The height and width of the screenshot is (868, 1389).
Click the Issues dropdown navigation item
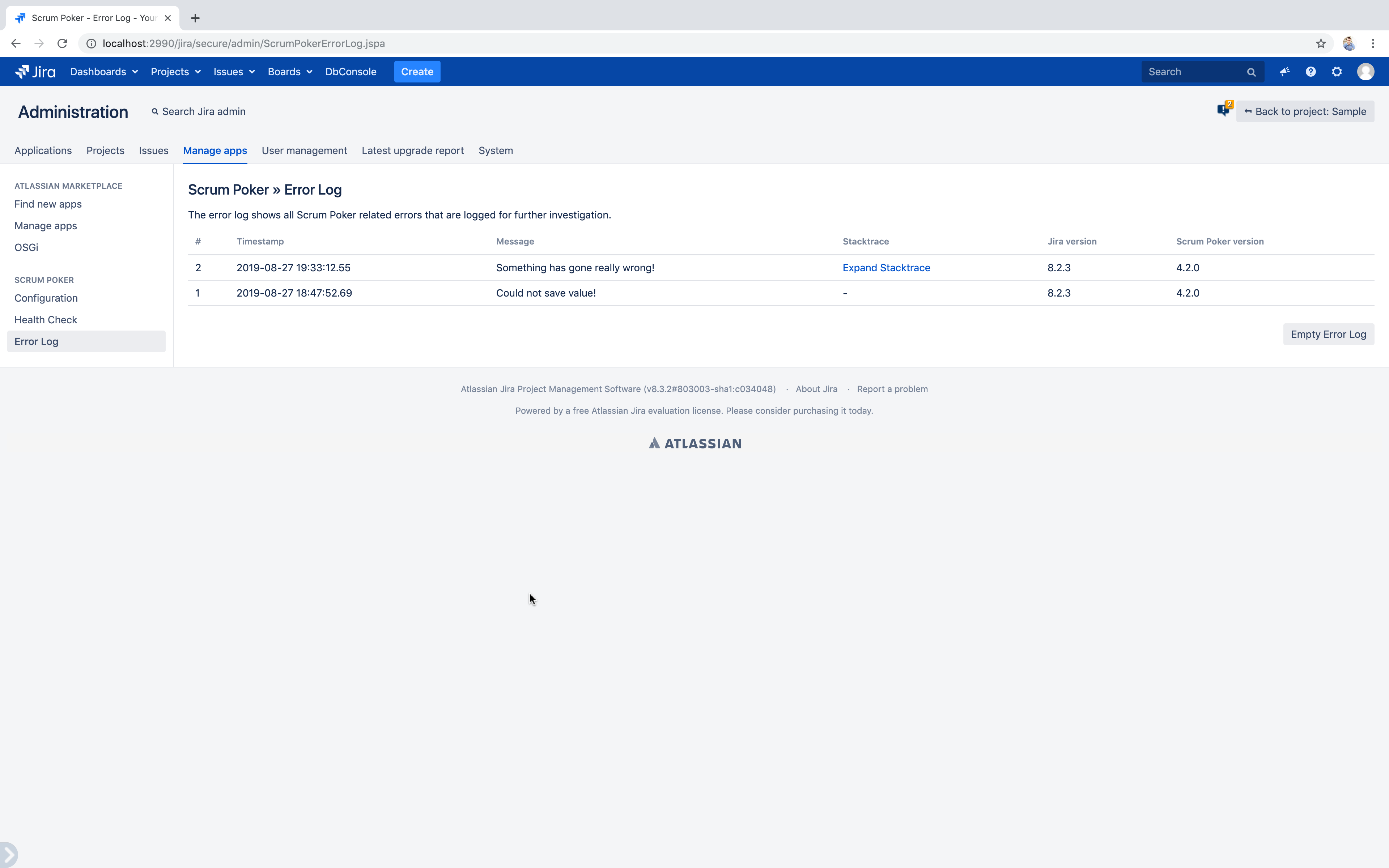(x=234, y=71)
